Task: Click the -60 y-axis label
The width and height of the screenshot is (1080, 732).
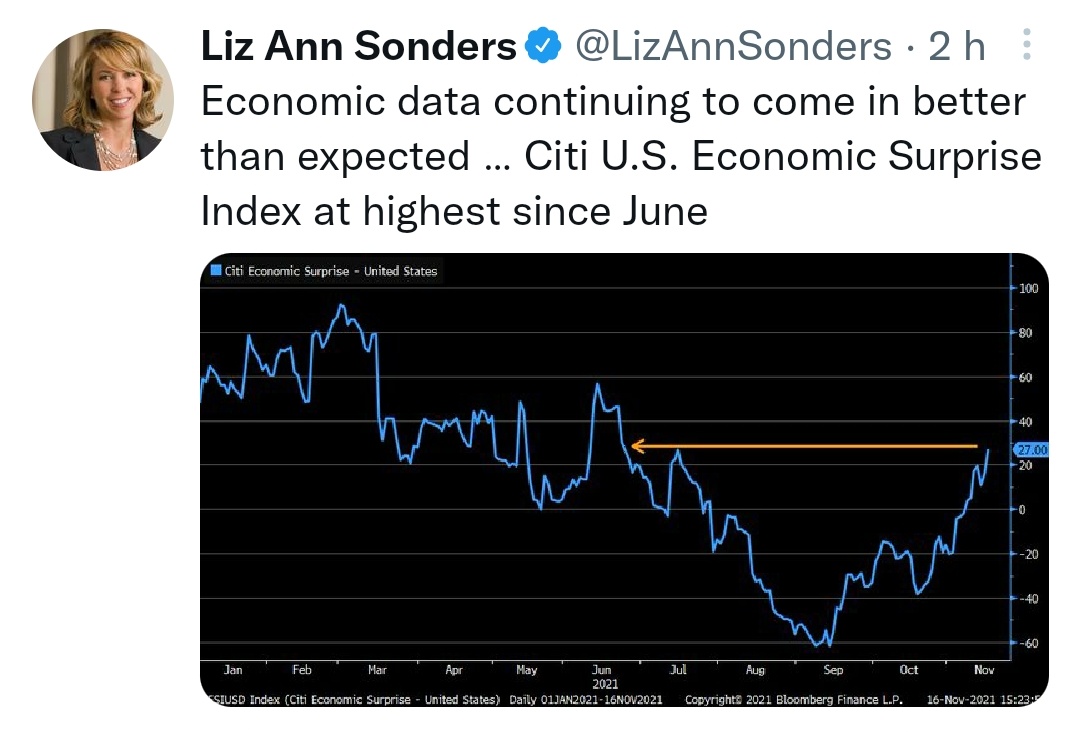Action: pyautogui.click(x=1027, y=643)
